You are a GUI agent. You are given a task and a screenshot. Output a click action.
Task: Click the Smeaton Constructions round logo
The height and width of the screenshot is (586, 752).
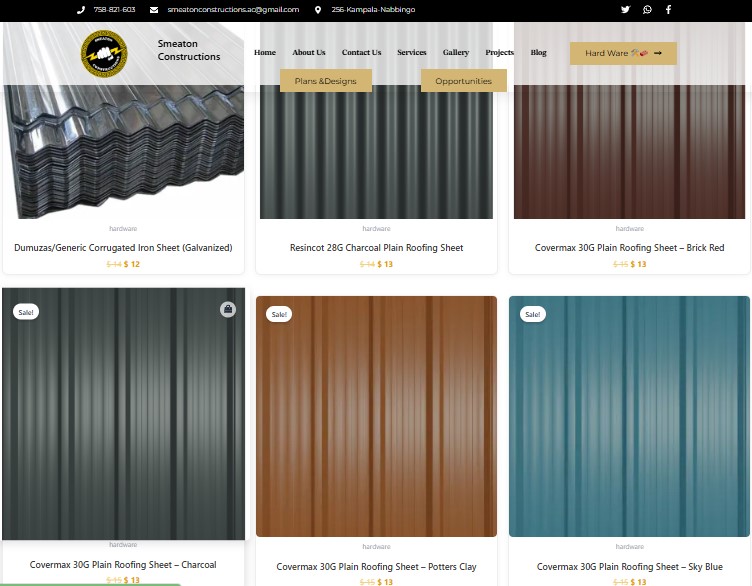(104, 53)
